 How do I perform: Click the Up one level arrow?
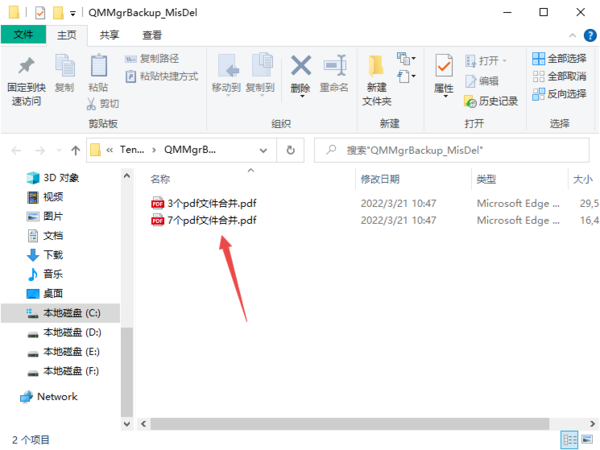coord(75,150)
